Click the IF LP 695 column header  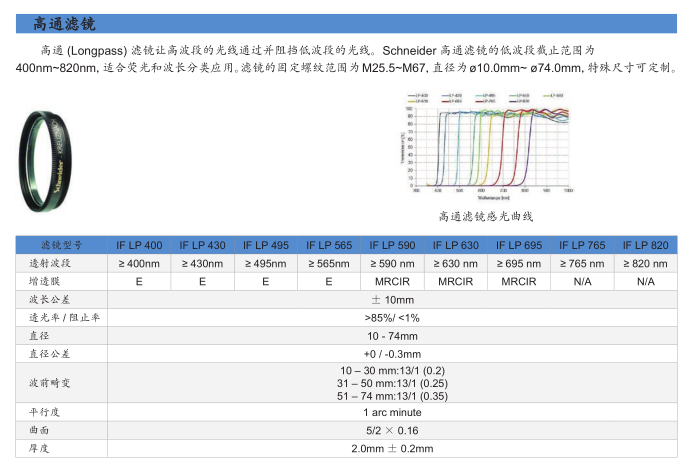pyautogui.click(x=518, y=245)
